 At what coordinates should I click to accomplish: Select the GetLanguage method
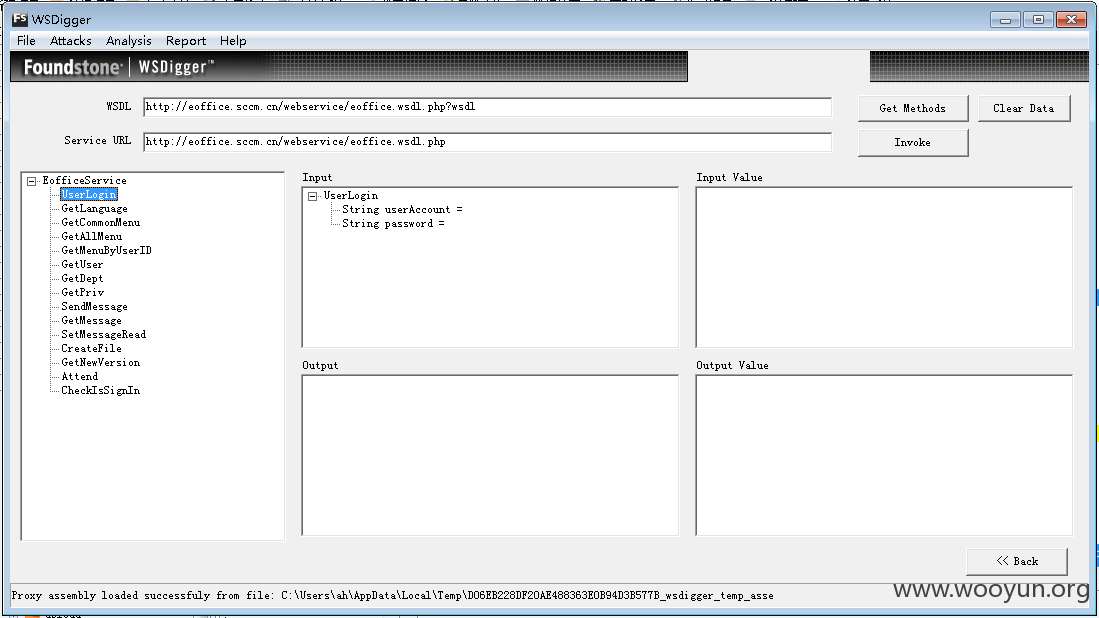click(x=94, y=209)
